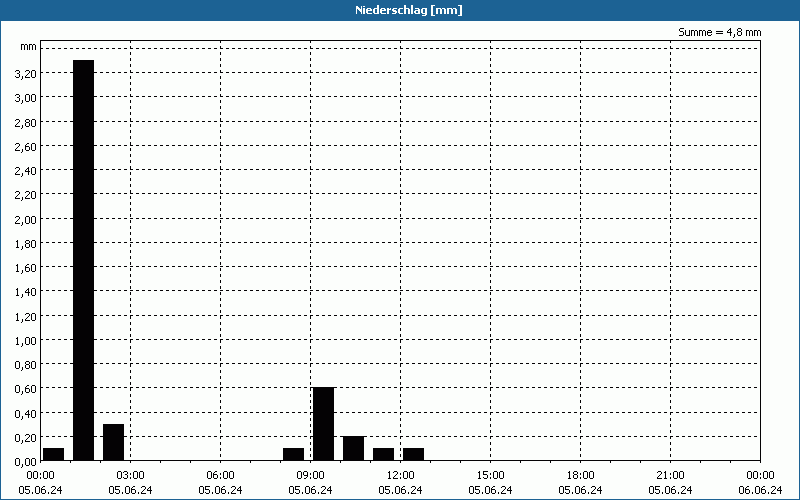Select the 18:00 time label
The image size is (800, 500).
pos(581,476)
